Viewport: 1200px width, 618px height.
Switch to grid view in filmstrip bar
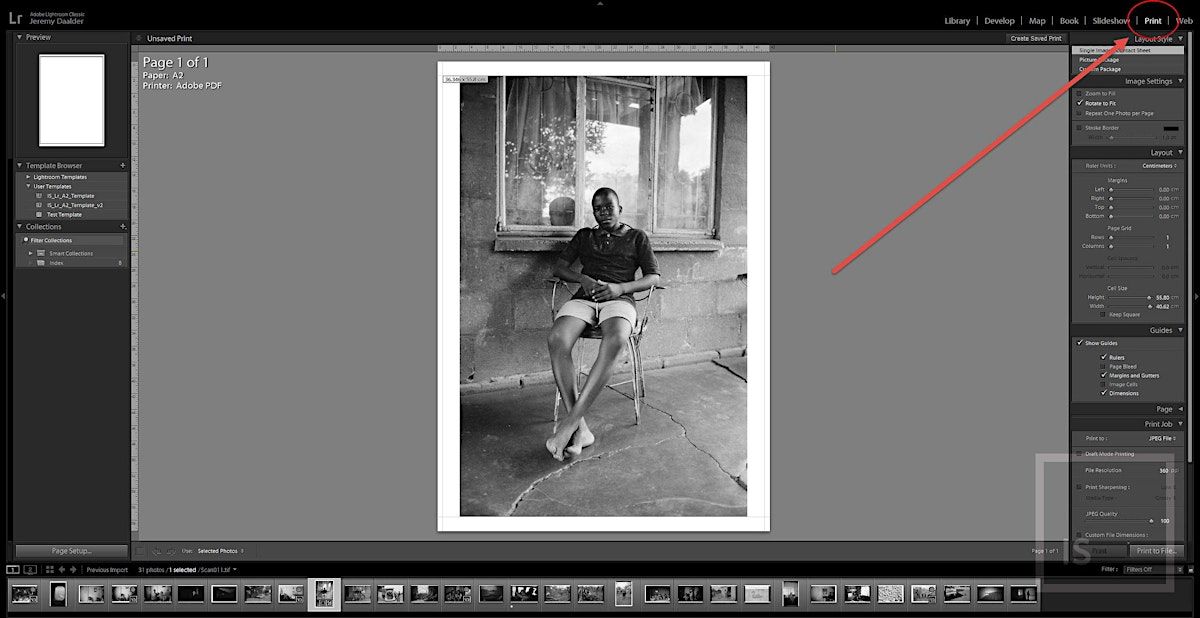coord(49,570)
